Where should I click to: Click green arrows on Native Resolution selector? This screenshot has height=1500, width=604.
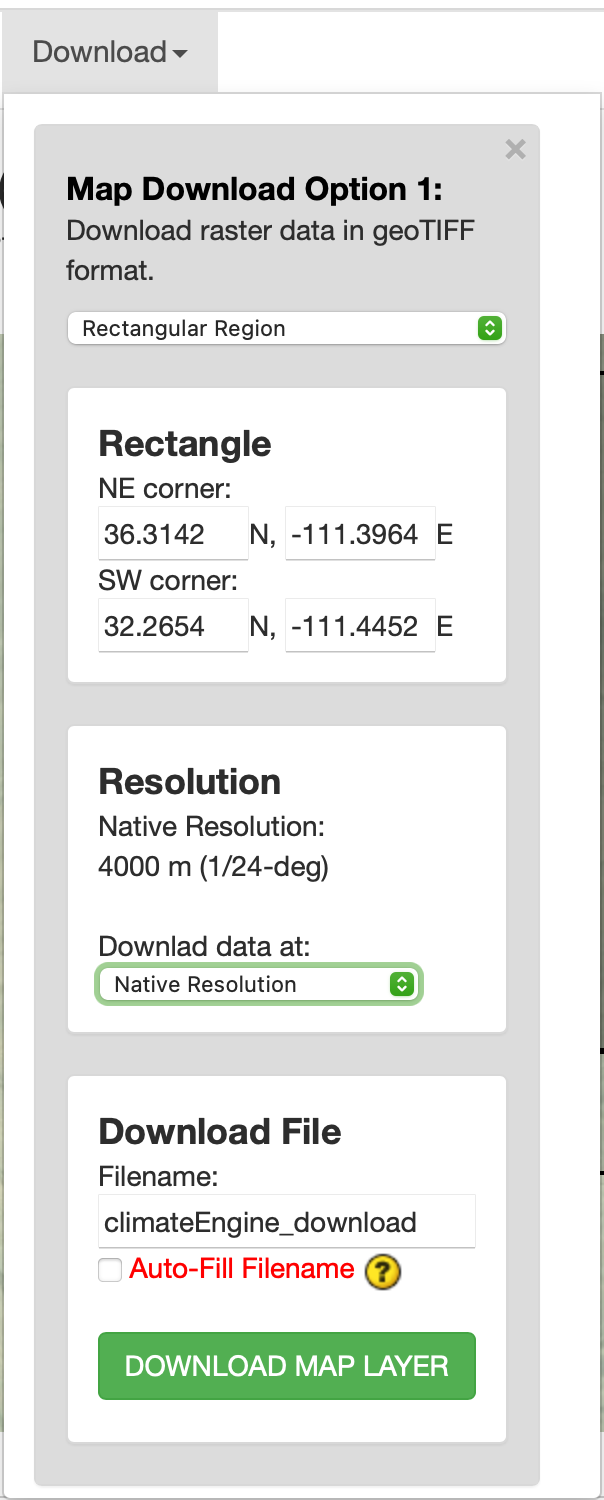coord(401,984)
